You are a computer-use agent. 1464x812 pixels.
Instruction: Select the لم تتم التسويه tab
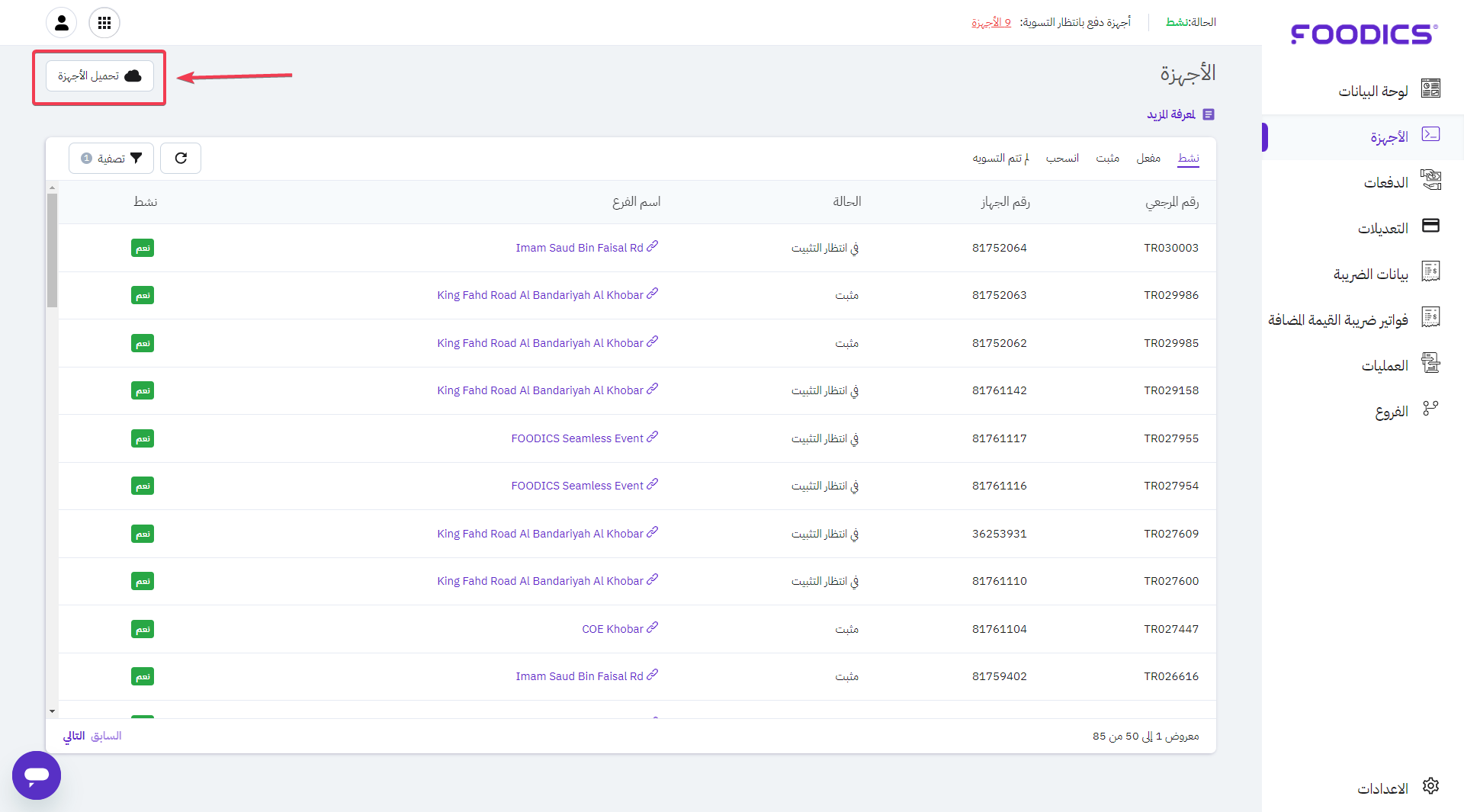click(x=1000, y=158)
